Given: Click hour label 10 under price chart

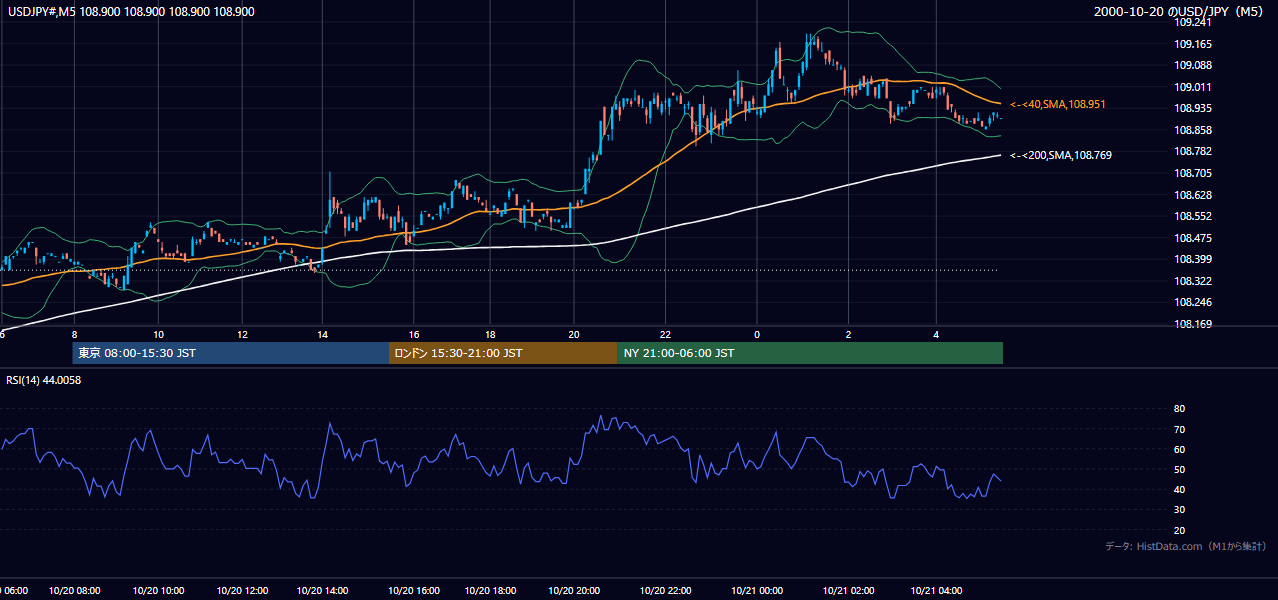Looking at the screenshot, I should click(x=158, y=334).
